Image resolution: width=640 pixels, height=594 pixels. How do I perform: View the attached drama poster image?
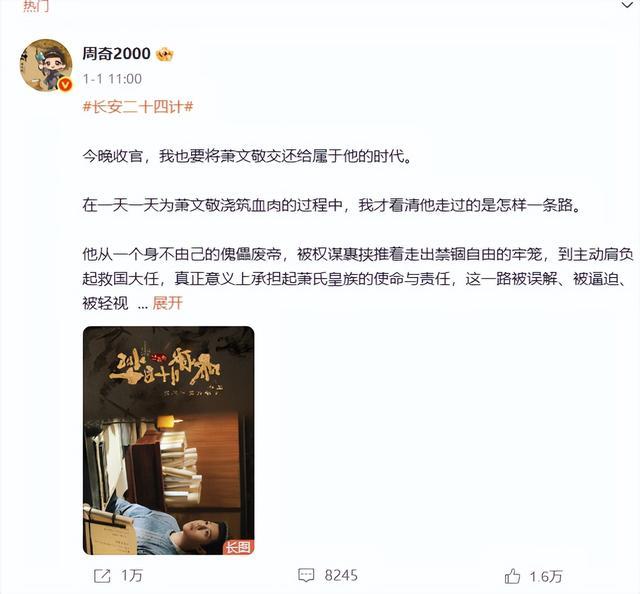[x=169, y=440]
